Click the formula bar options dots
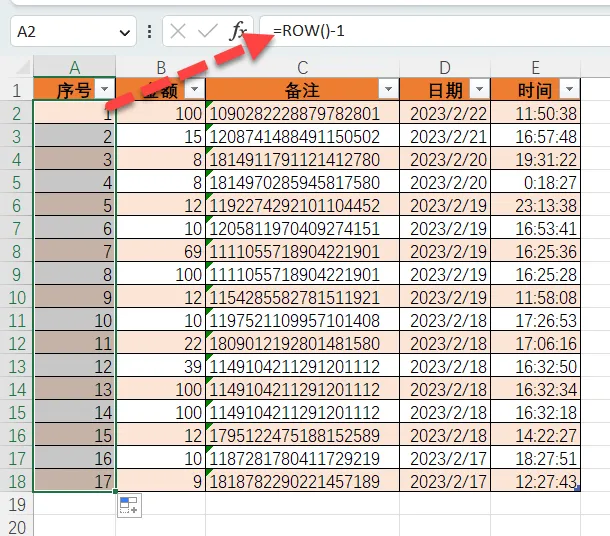 (x=149, y=31)
